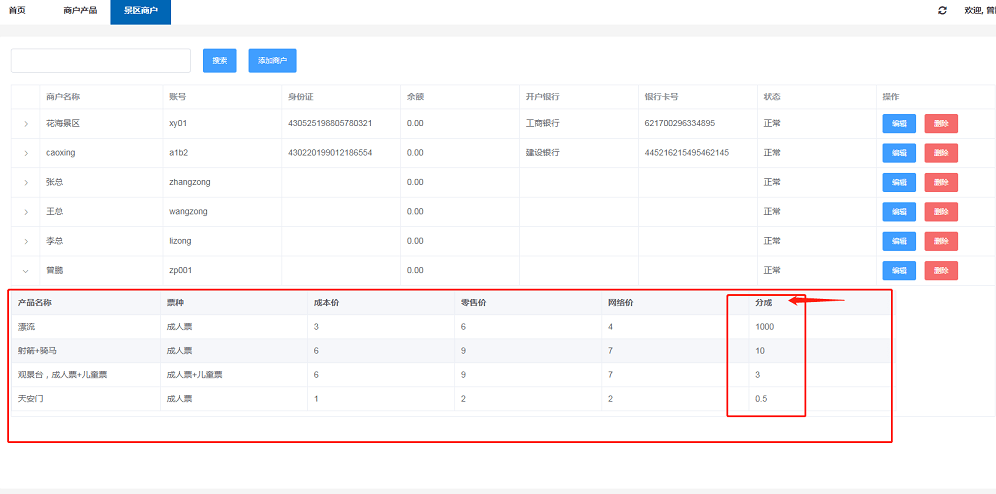
Task: Delete the 王总 merchant entry
Action: pyautogui.click(x=941, y=212)
